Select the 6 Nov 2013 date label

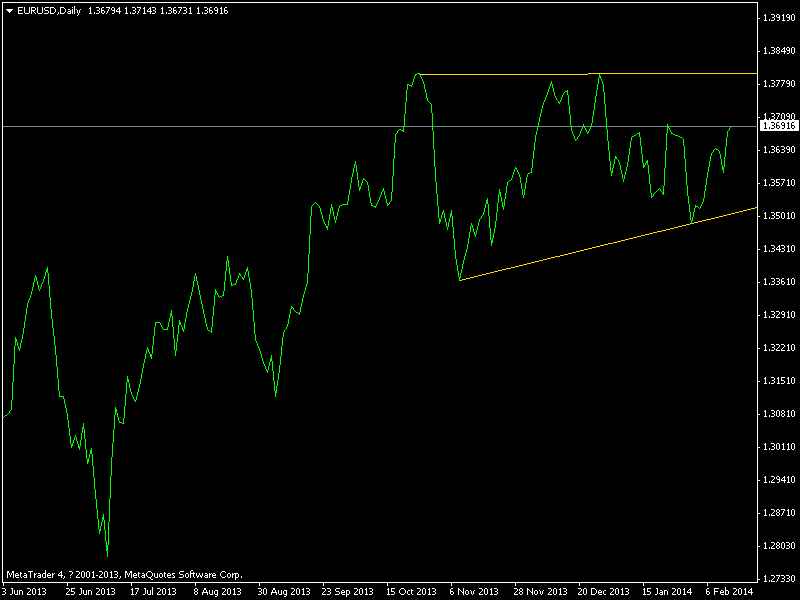coord(474,592)
